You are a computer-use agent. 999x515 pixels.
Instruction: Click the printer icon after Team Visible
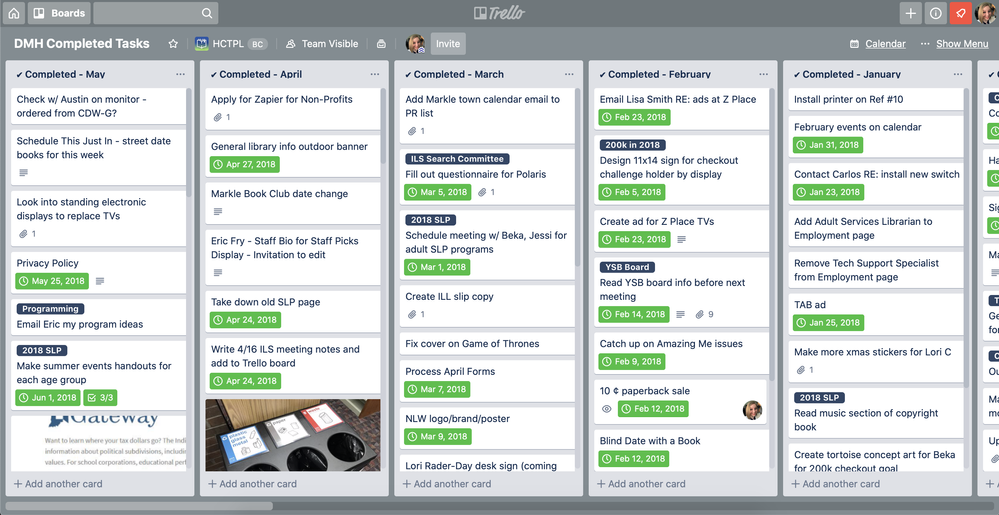pyautogui.click(x=381, y=44)
